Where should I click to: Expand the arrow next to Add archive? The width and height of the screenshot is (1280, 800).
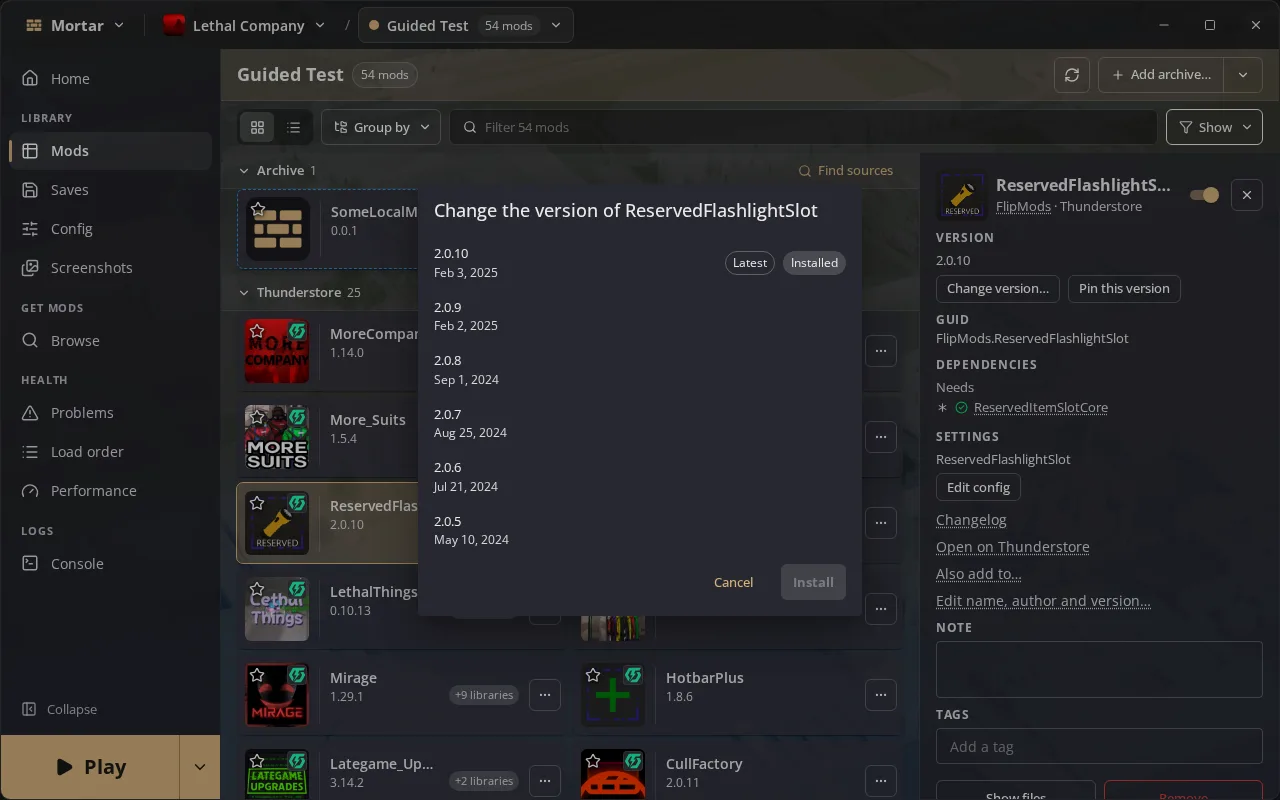pyautogui.click(x=1243, y=74)
